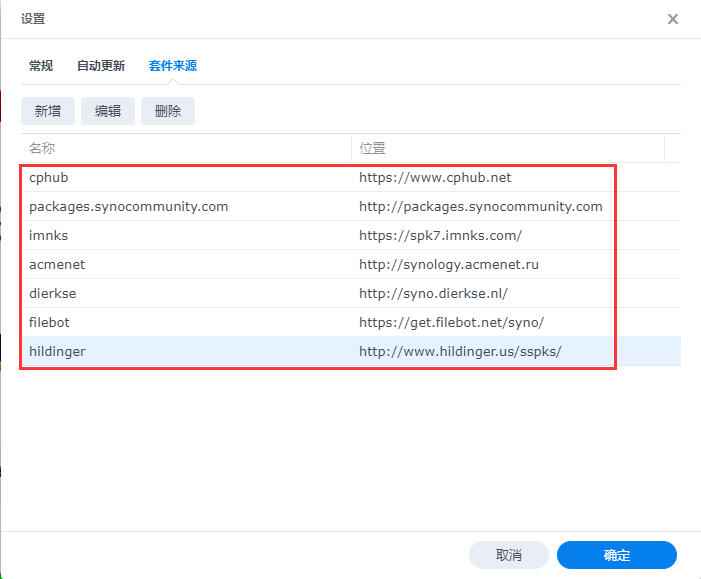This screenshot has width=701, height=579.
Task: Select the dierkse source name
Action: tap(53, 294)
